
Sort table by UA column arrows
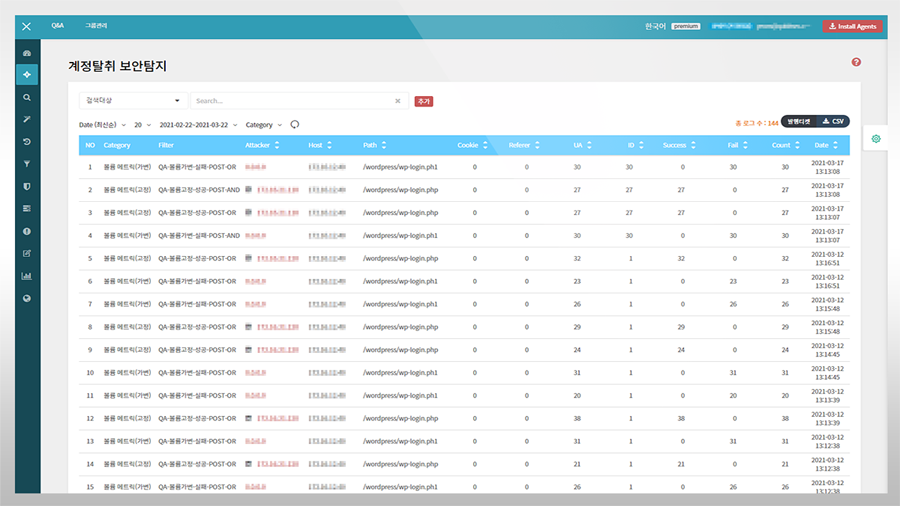(x=589, y=145)
